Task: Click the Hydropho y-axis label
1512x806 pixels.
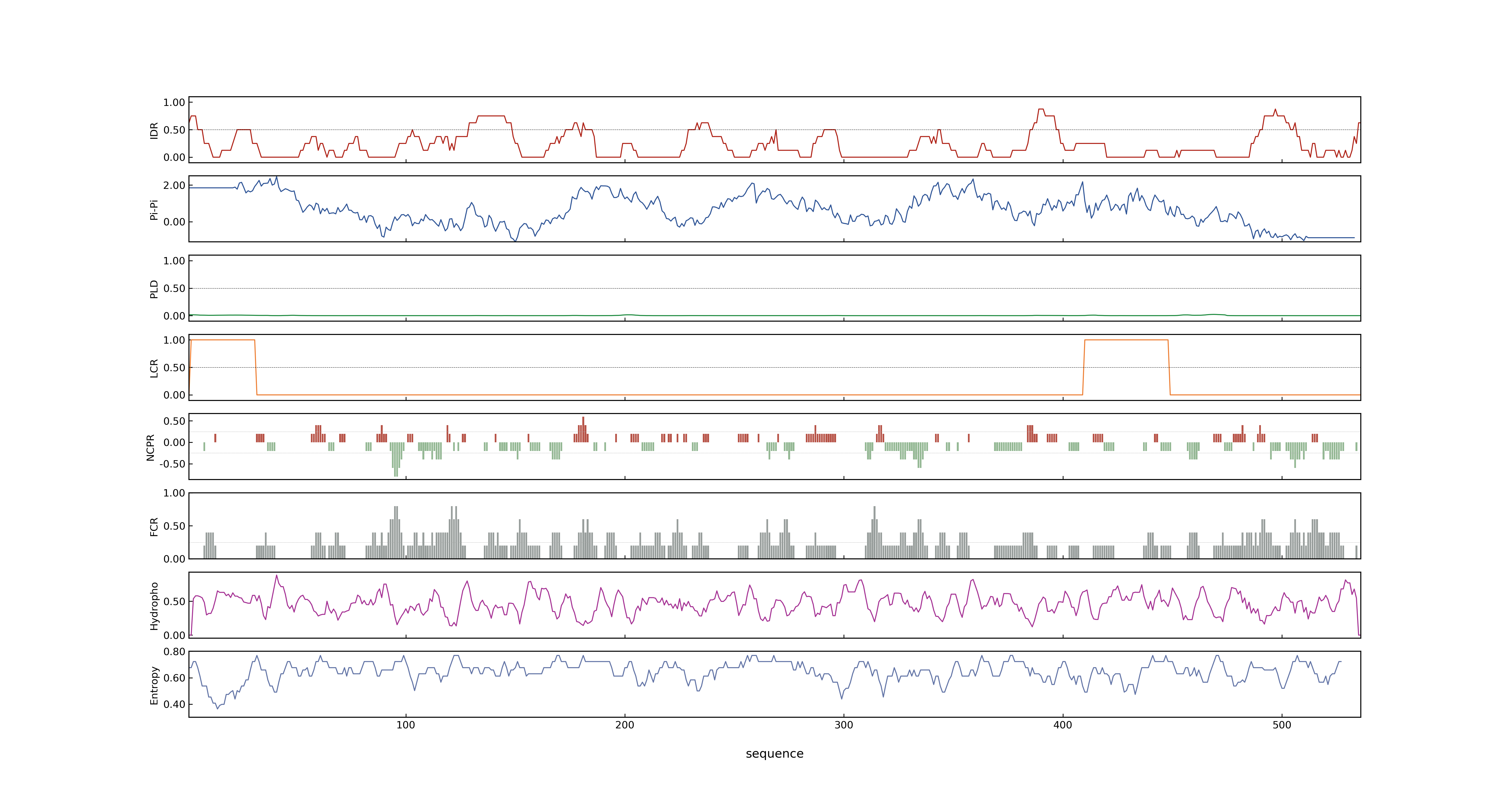Action: pos(154,606)
